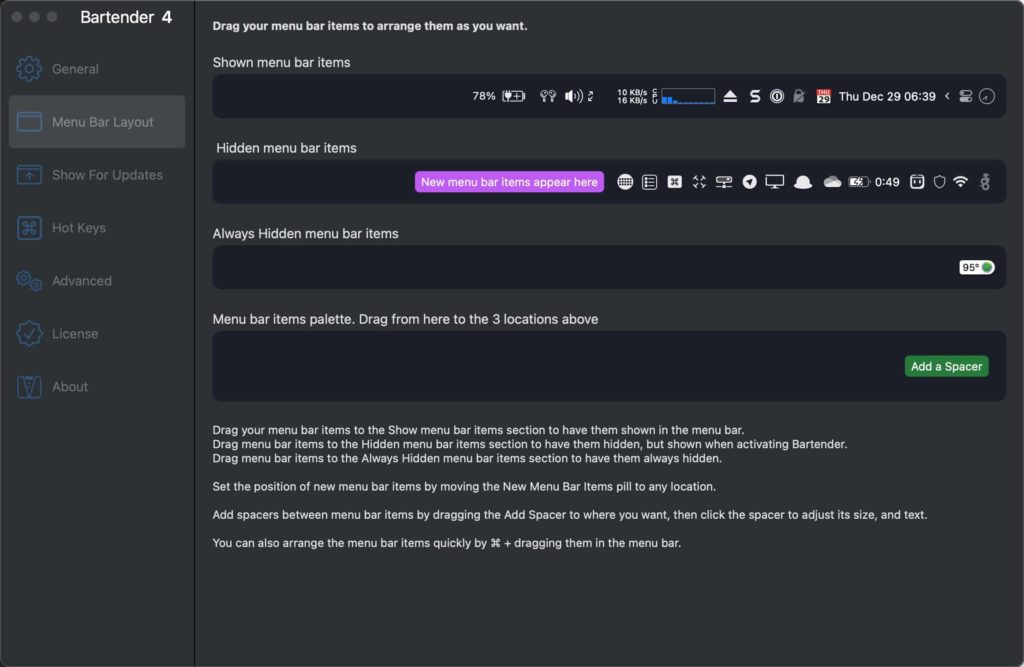
Task: Open the License section
Action: pyautogui.click(x=97, y=333)
